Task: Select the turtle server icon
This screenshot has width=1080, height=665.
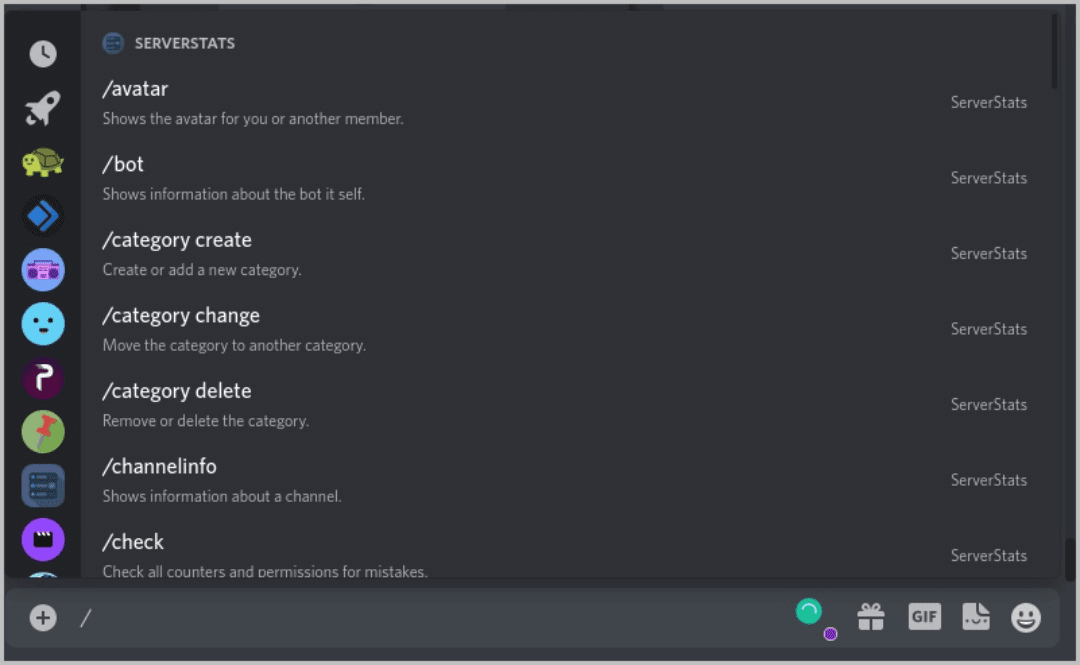Action: click(x=43, y=162)
